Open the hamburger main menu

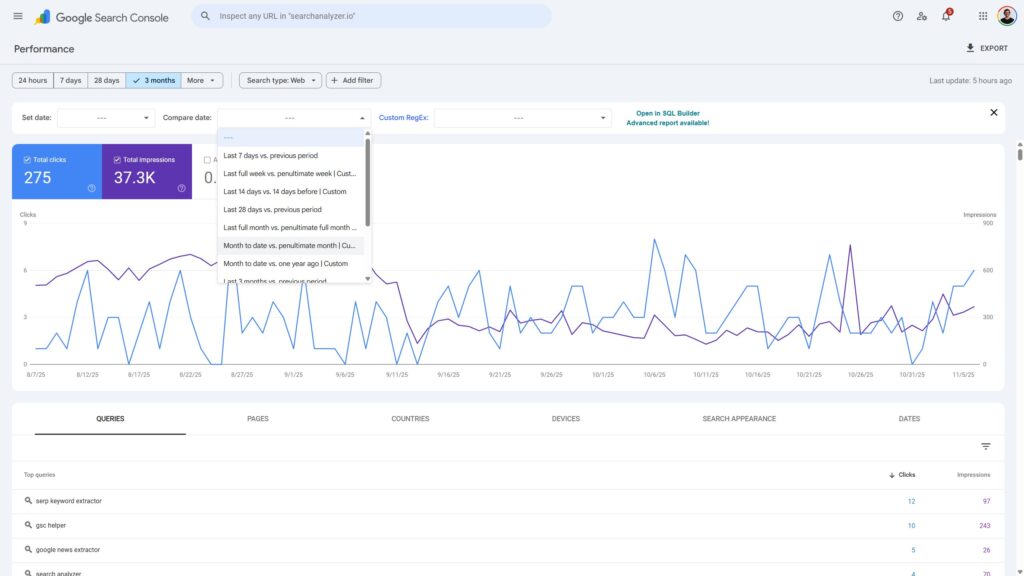[18, 16]
